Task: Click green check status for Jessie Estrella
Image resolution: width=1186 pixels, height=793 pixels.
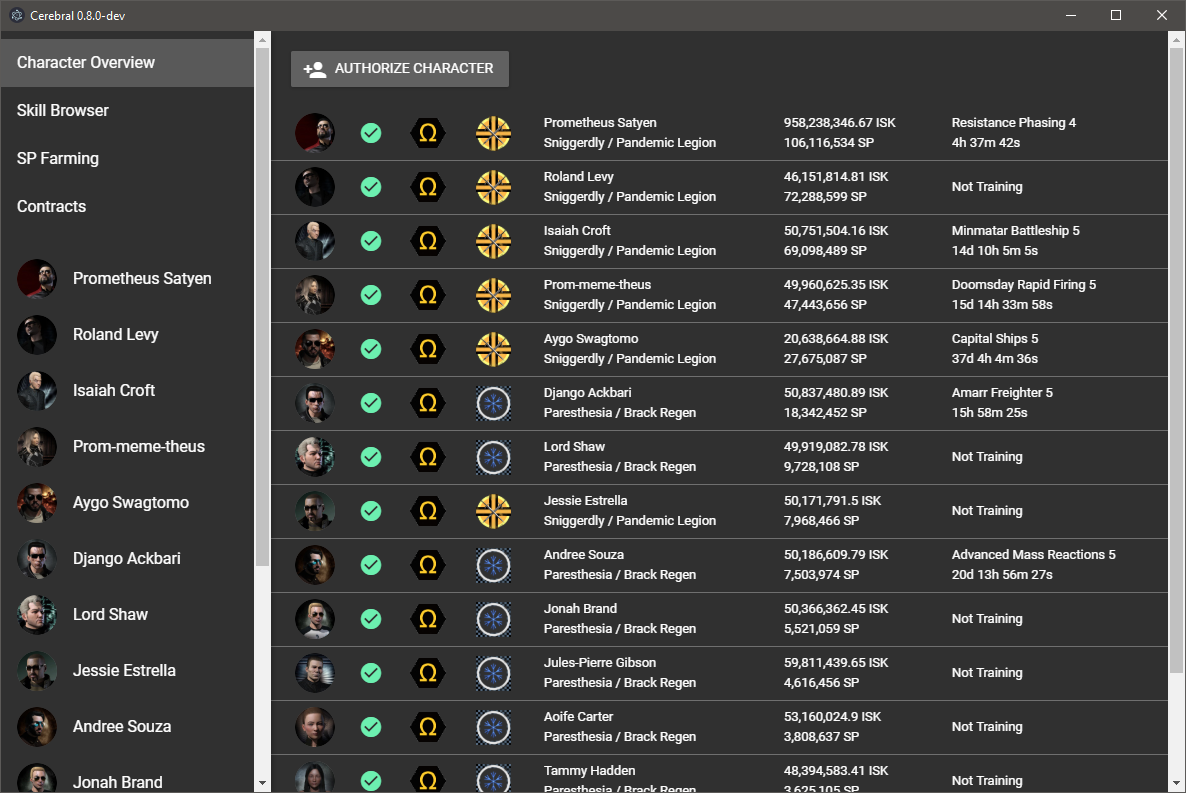Action: [371, 511]
